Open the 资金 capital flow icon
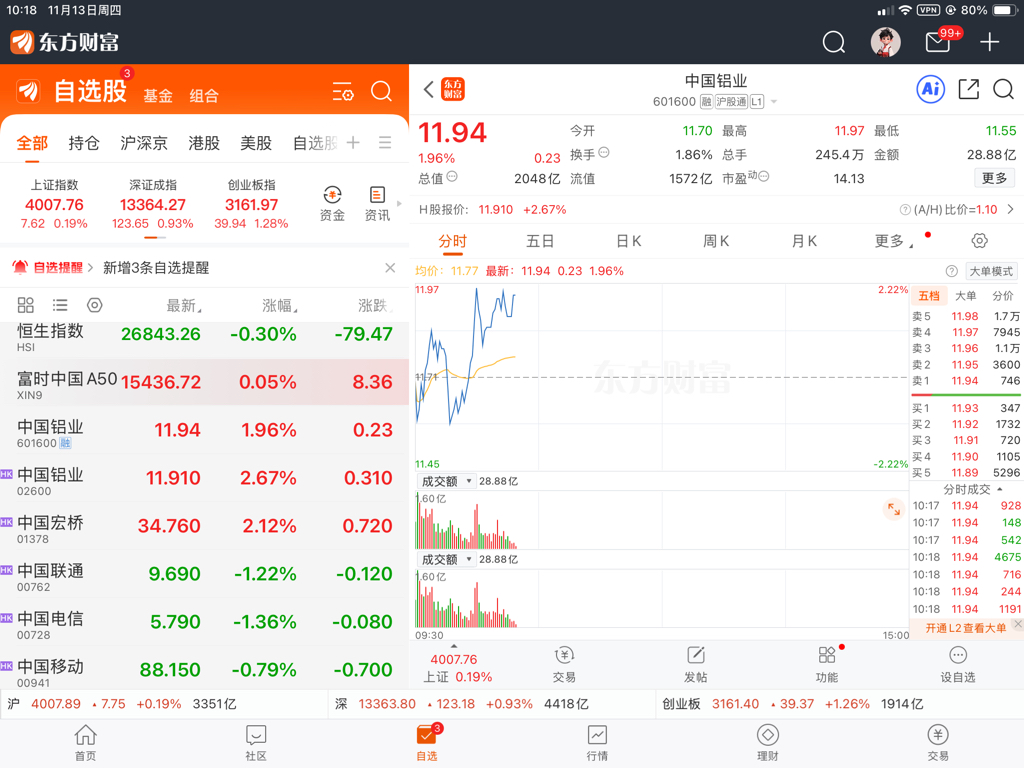The image size is (1024, 768). 332,204
